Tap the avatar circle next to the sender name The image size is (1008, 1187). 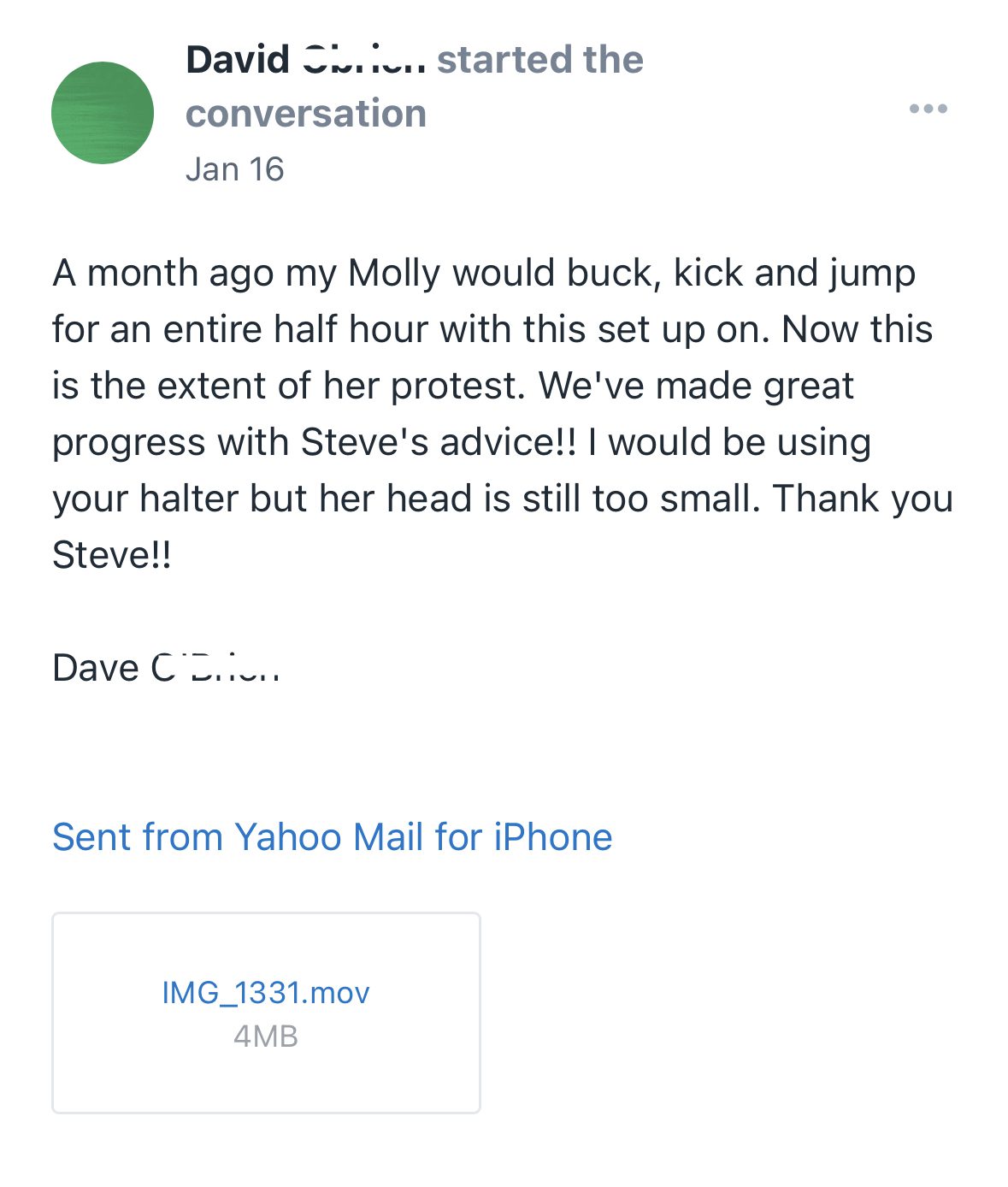click(x=104, y=113)
